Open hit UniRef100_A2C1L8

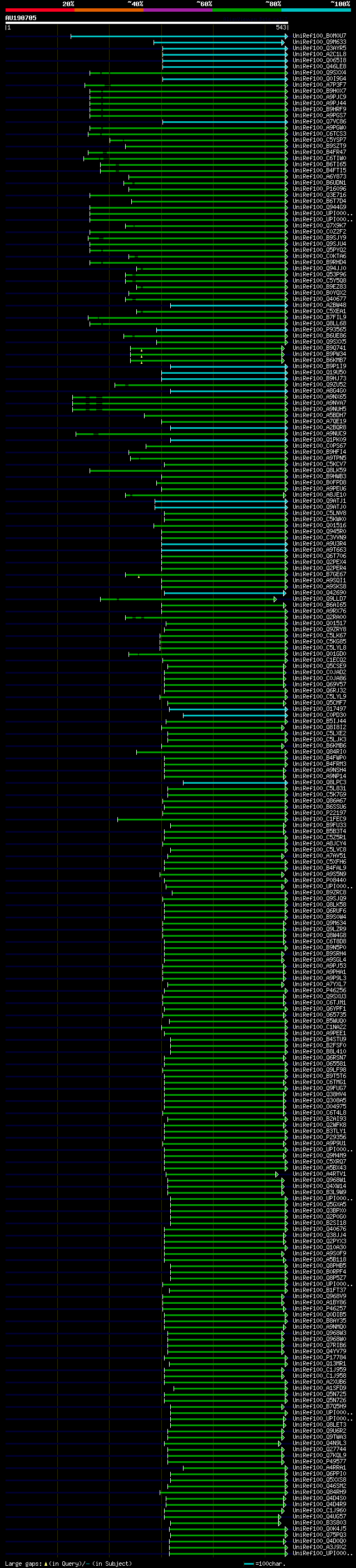pos(319,54)
